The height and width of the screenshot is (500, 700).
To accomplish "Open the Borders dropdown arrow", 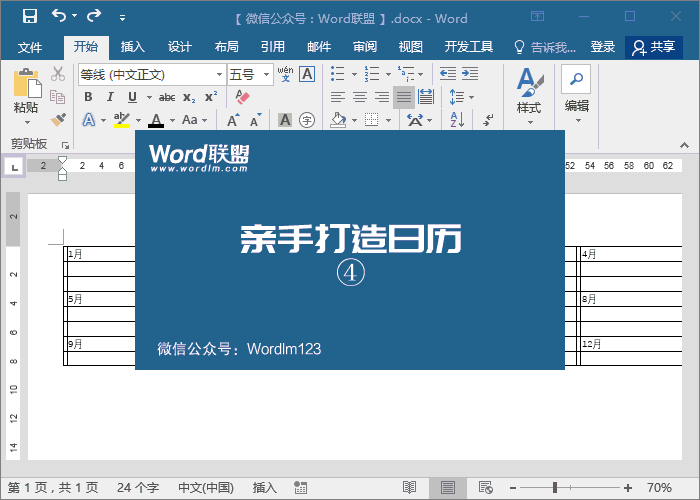I will [389, 120].
